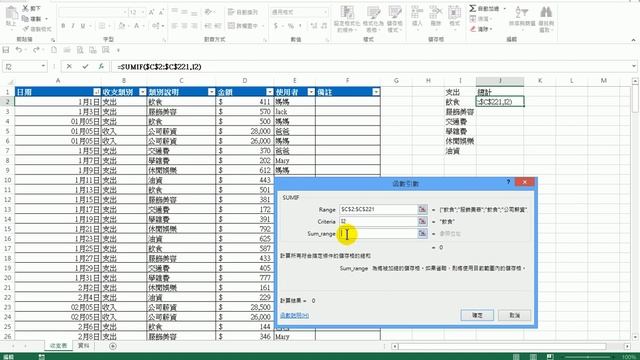Viewport: 640px width, 360px height.
Task: Open the font name dropdown
Action: pos(124,13)
